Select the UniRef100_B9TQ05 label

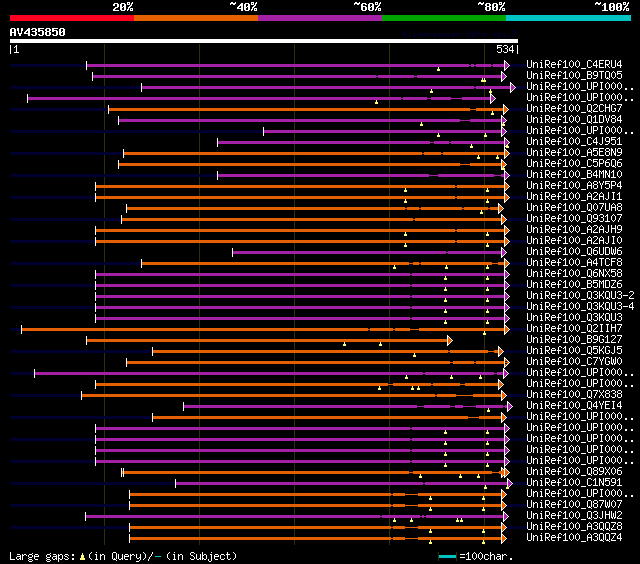coord(574,75)
